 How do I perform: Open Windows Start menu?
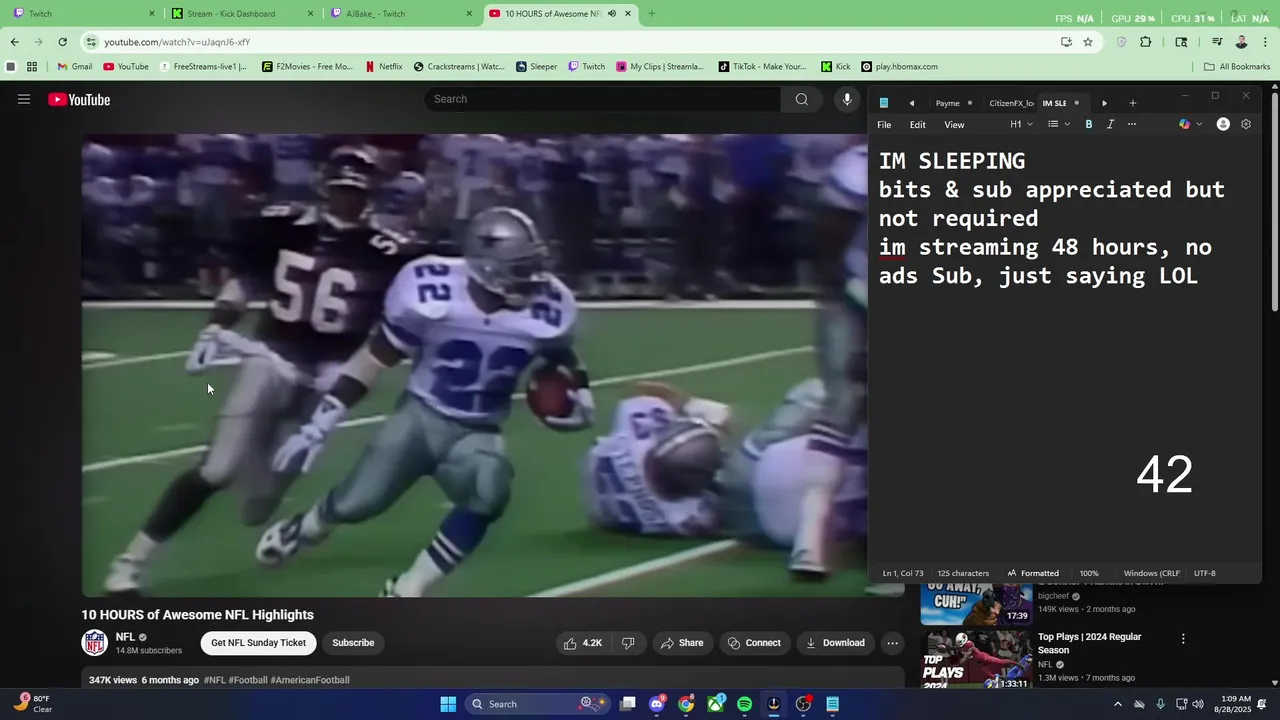point(448,704)
